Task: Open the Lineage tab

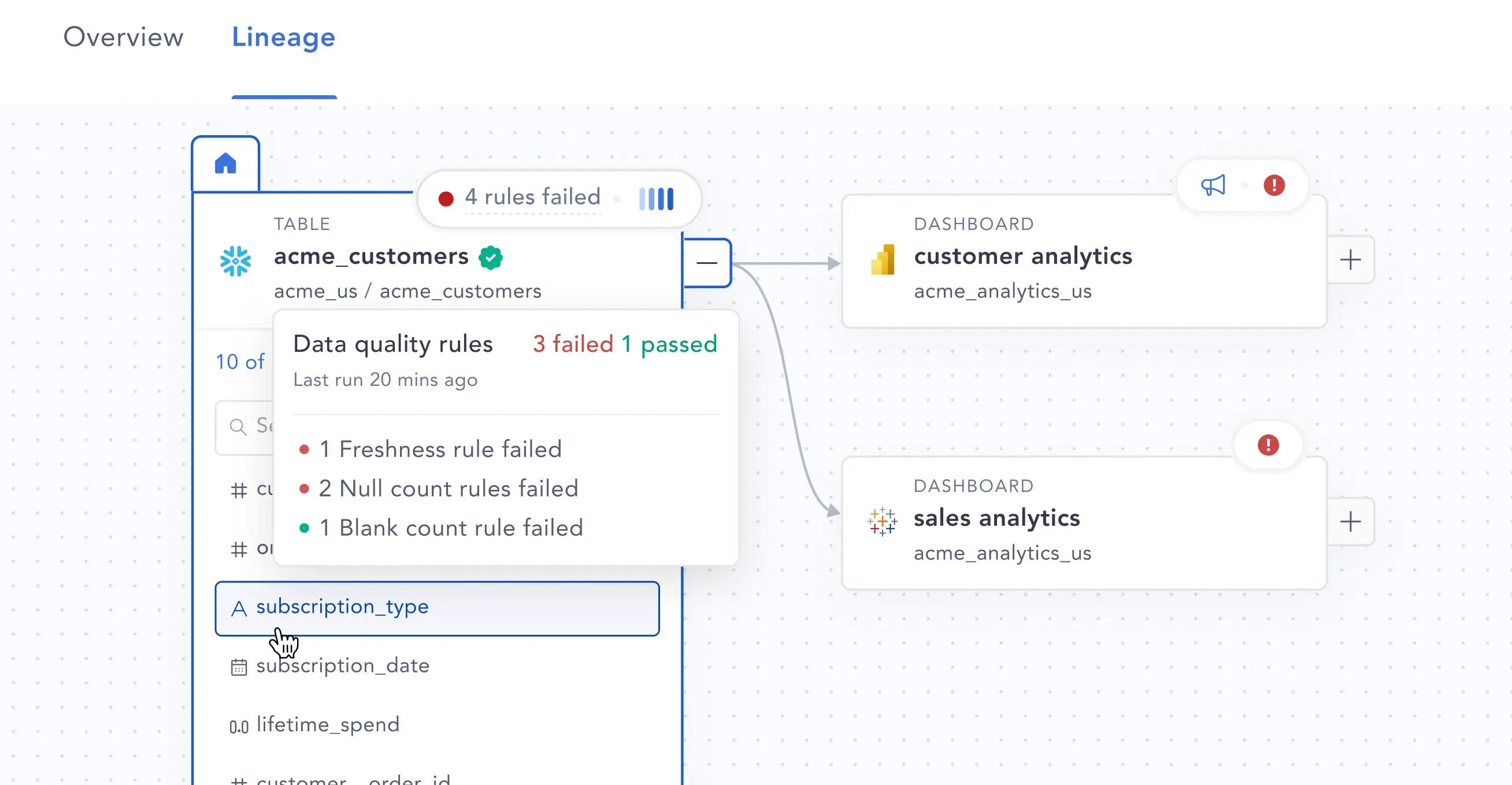Action: (x=283, y=37)
